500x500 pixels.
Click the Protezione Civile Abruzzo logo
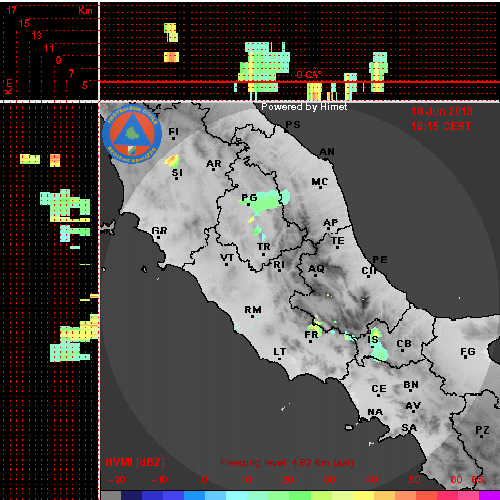point(132,134)
